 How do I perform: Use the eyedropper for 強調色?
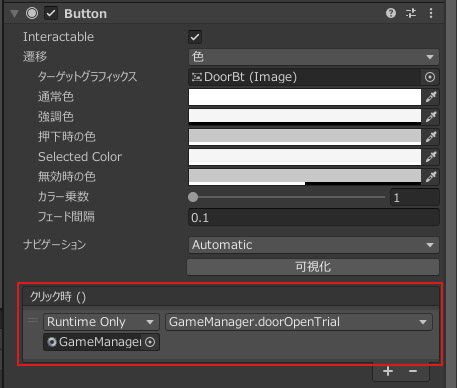431,117
